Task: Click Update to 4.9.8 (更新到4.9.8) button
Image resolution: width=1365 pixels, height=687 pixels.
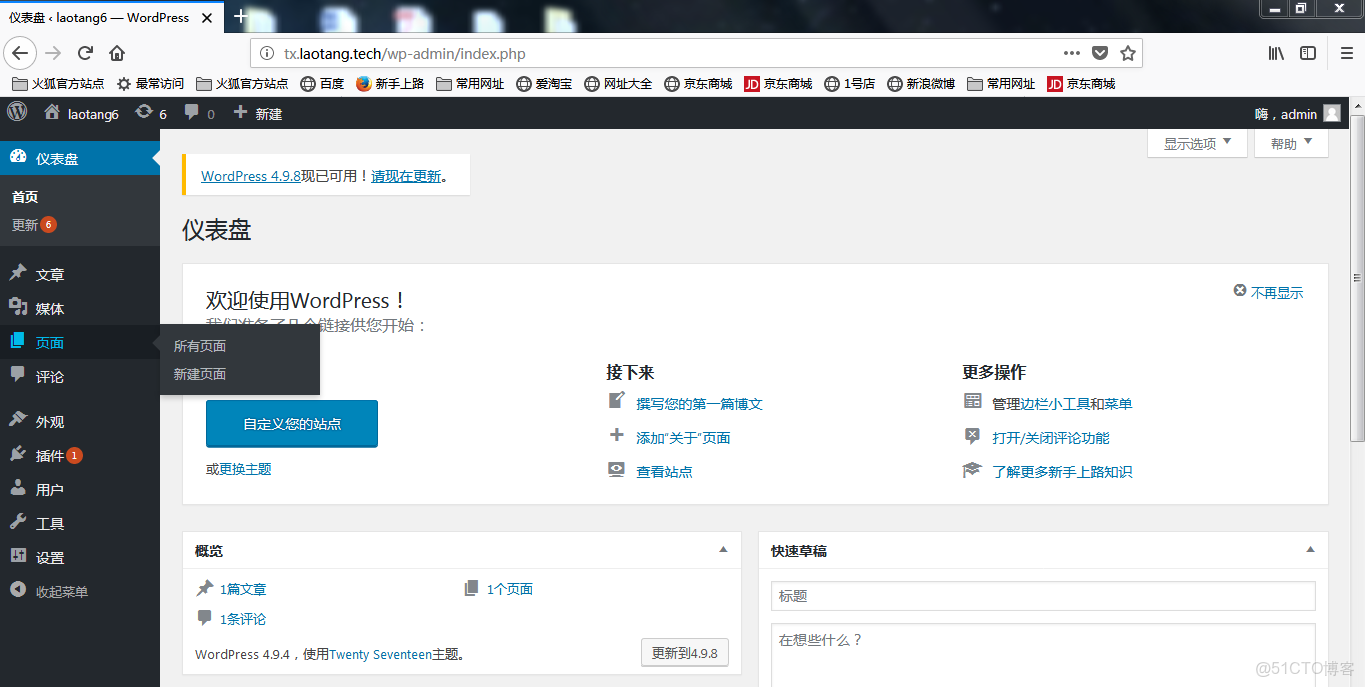Action: tap(685, 653)
